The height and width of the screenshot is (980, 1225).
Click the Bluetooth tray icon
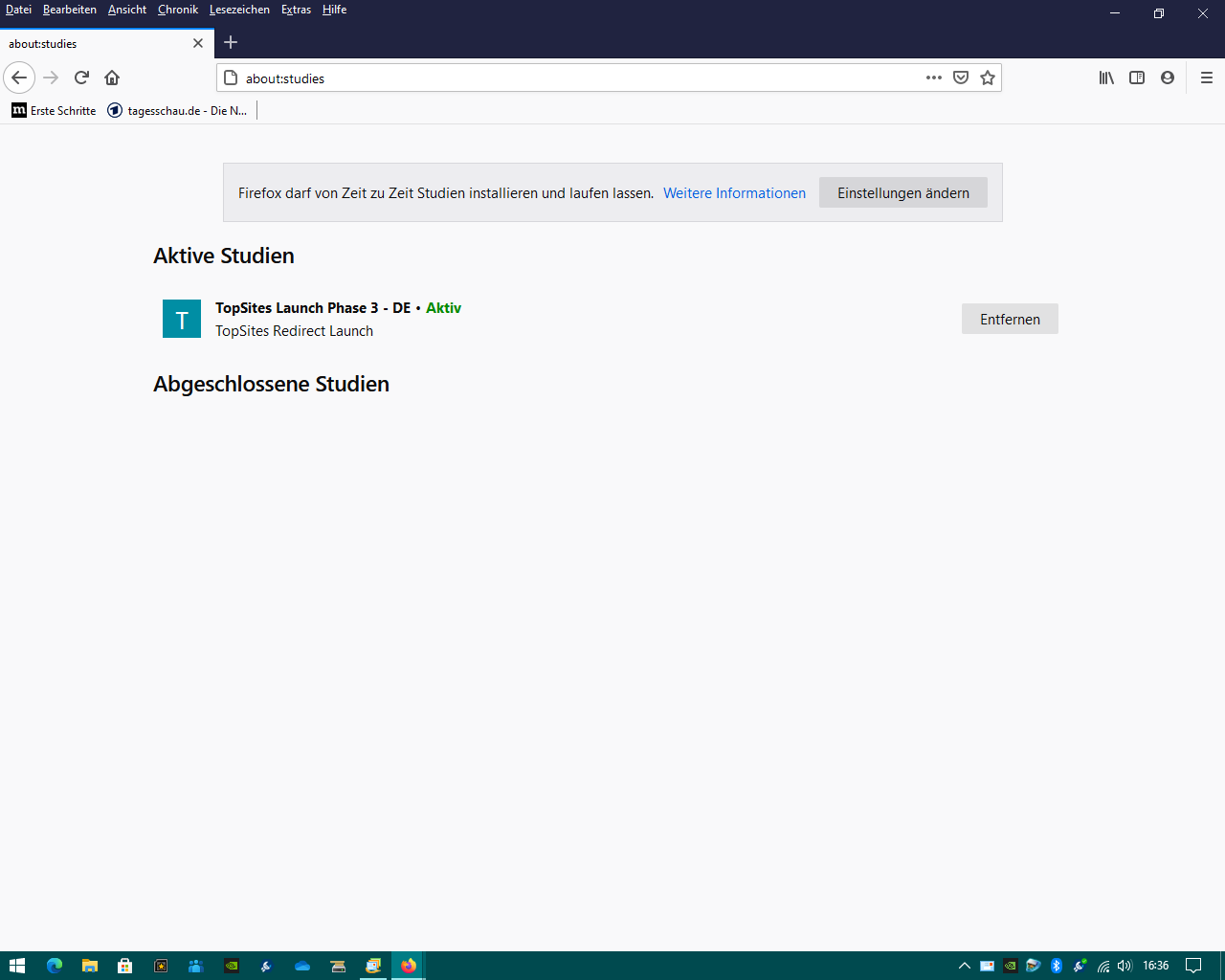pos(1057,966)
